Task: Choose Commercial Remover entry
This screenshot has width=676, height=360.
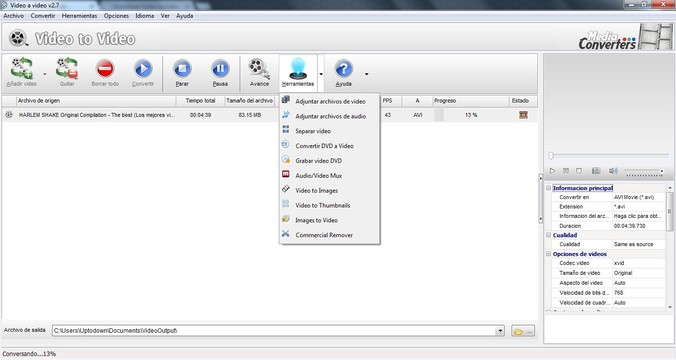Action: pos(329,235)
